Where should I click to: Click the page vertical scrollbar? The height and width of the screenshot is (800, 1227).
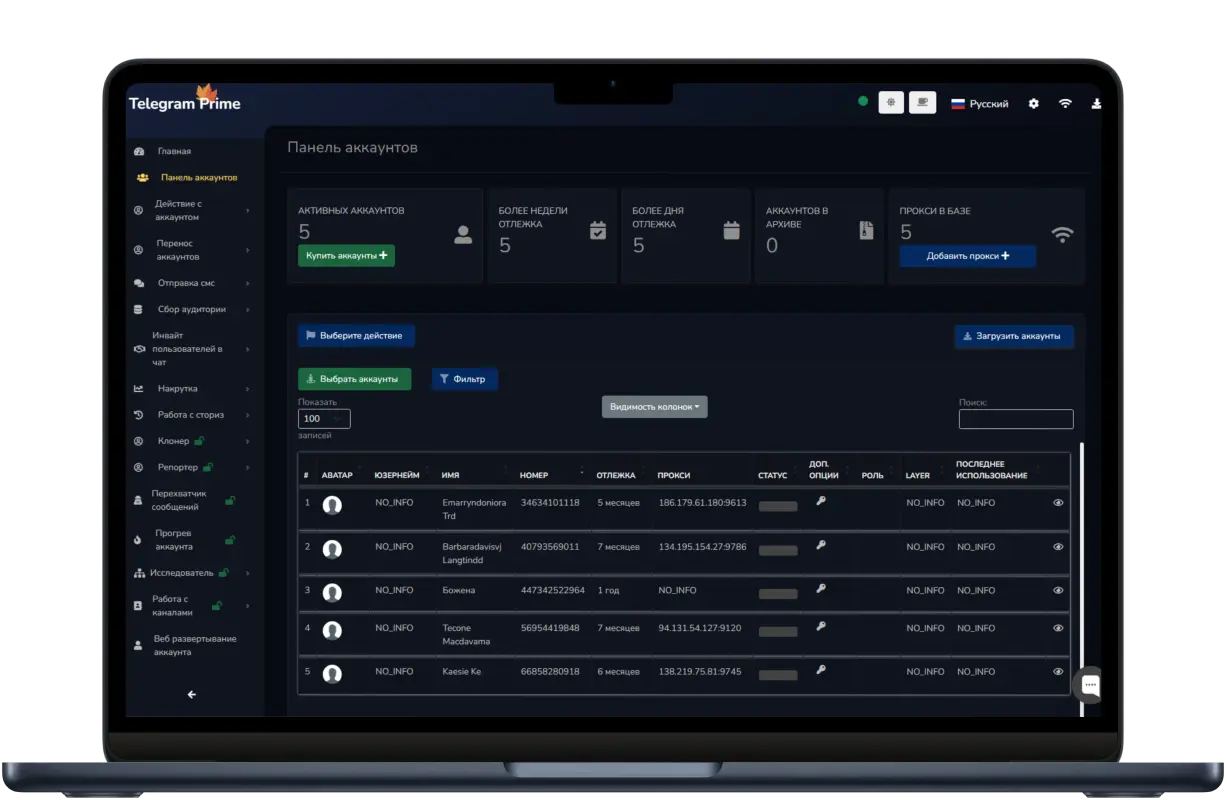(1081, 578)
